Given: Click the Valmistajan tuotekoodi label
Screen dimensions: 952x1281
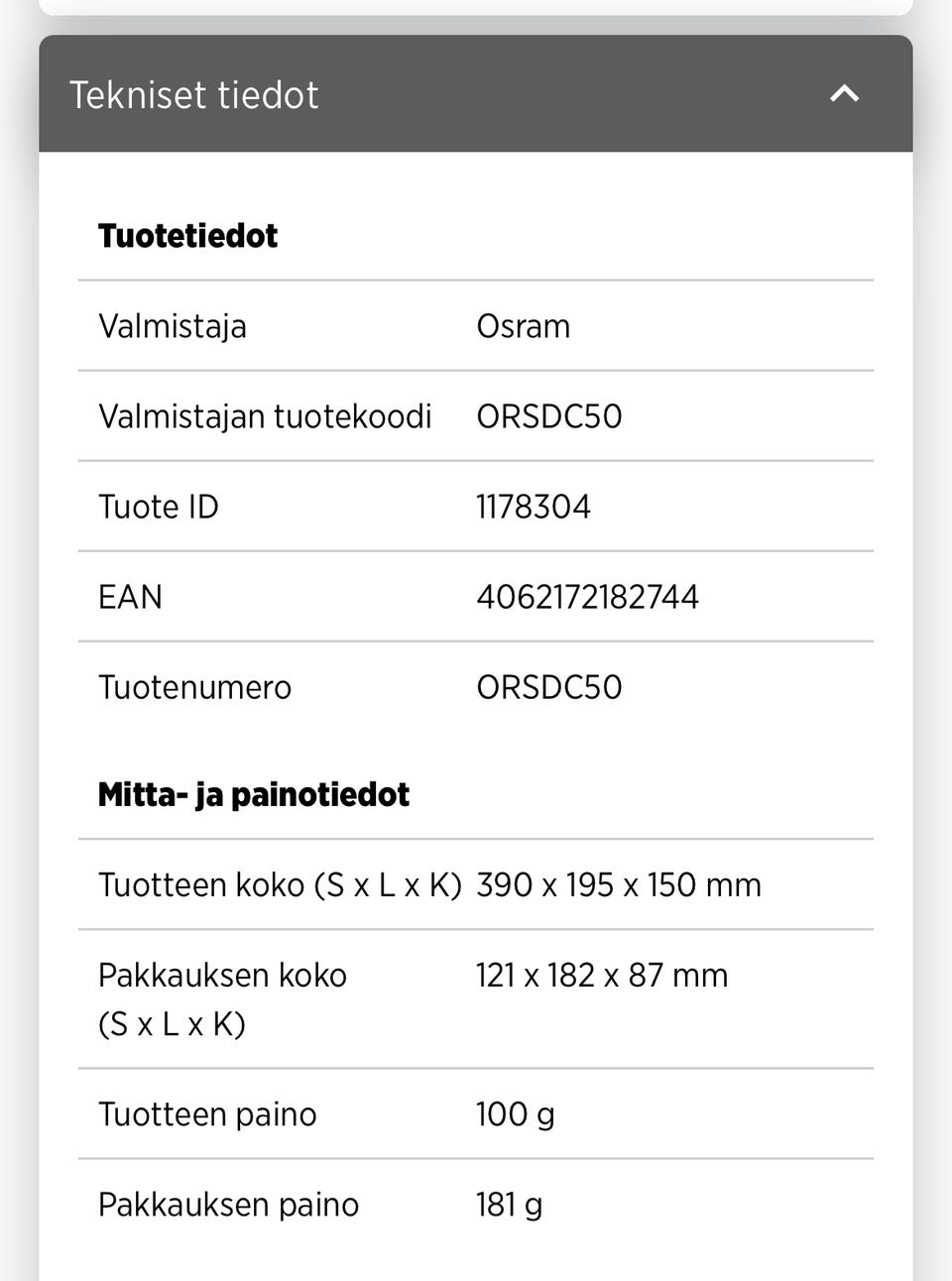Looking at the screenshot, I should (x=265, y=416).
